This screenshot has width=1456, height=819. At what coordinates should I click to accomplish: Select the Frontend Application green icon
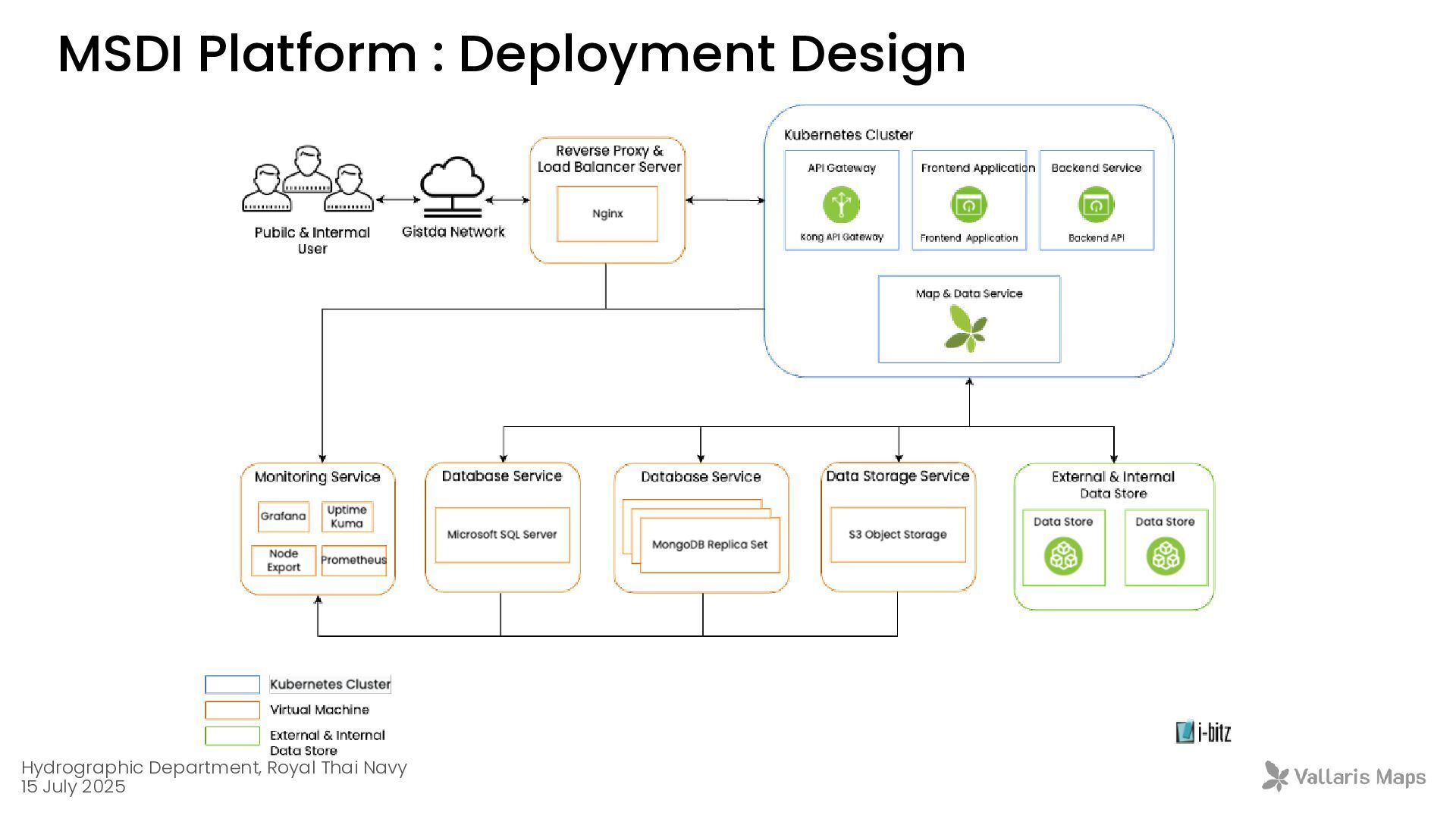968,205
